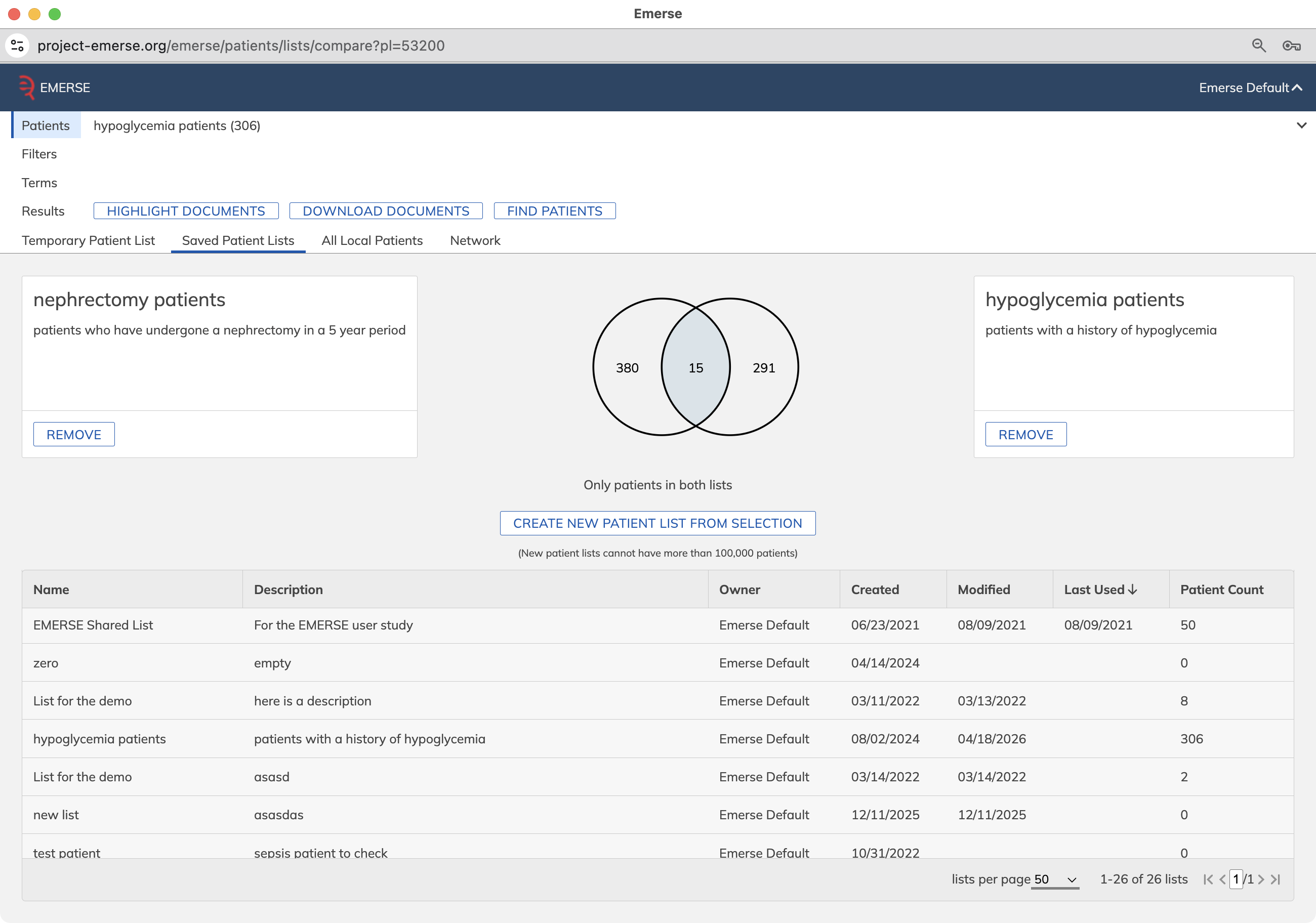1316x923 pixels.
Task: Remove the nephrectomy patients list
Action: pyautogui.click(x=74, y=434)
